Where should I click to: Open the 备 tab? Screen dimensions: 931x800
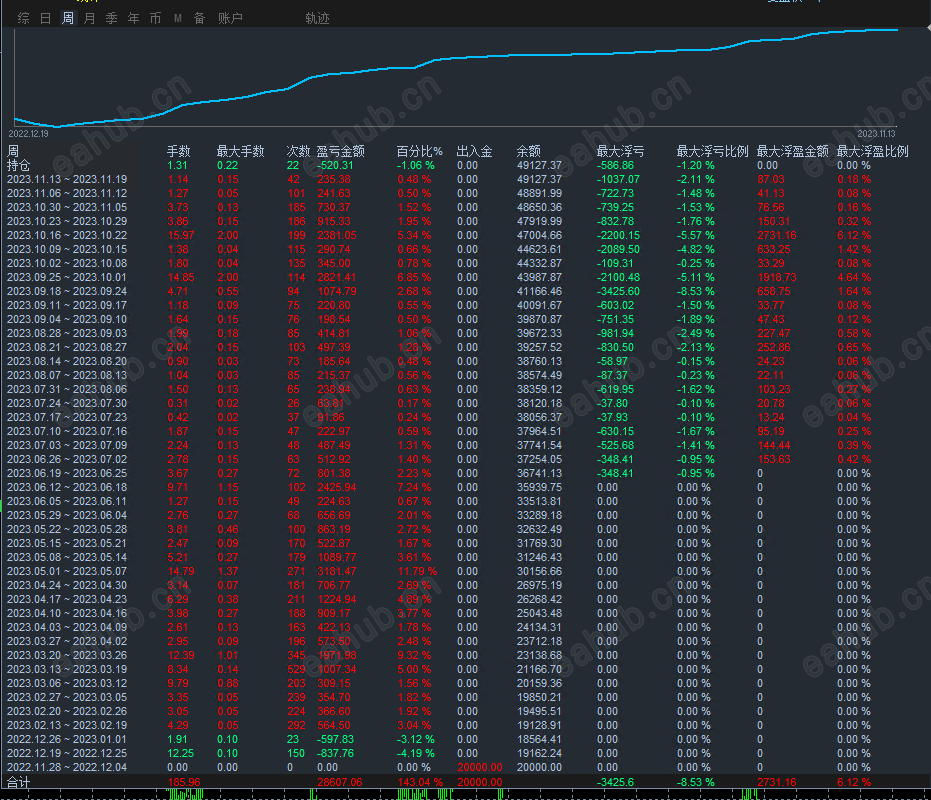(x=200, y=18)
